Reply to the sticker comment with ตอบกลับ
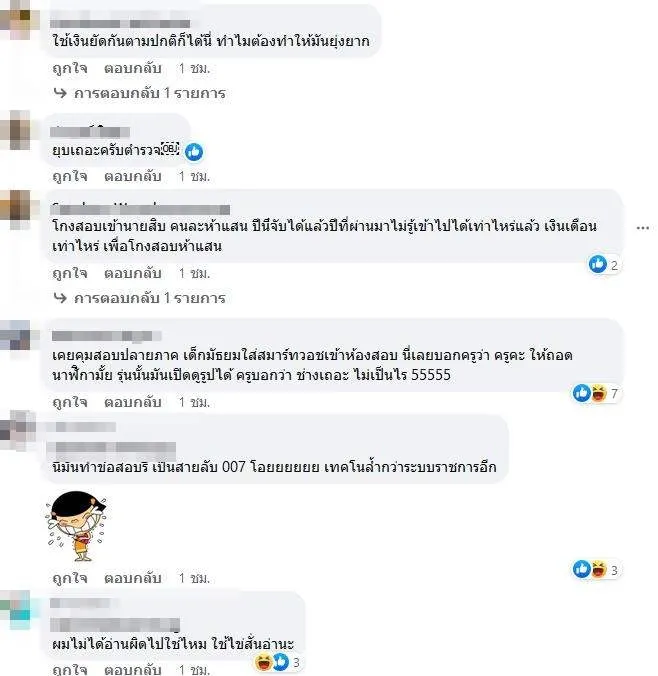This screenshot has width=658, height=676. coord(133,578)
